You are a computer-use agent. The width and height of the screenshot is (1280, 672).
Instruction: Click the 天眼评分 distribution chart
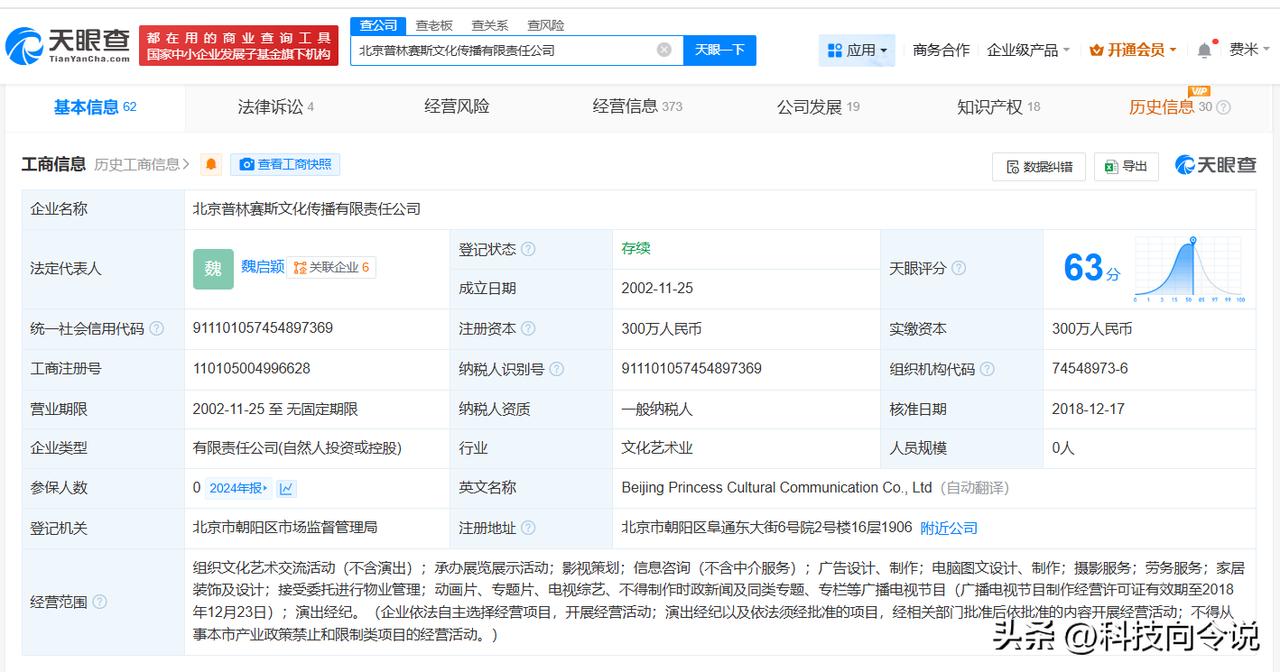(x=1189, y=269)
